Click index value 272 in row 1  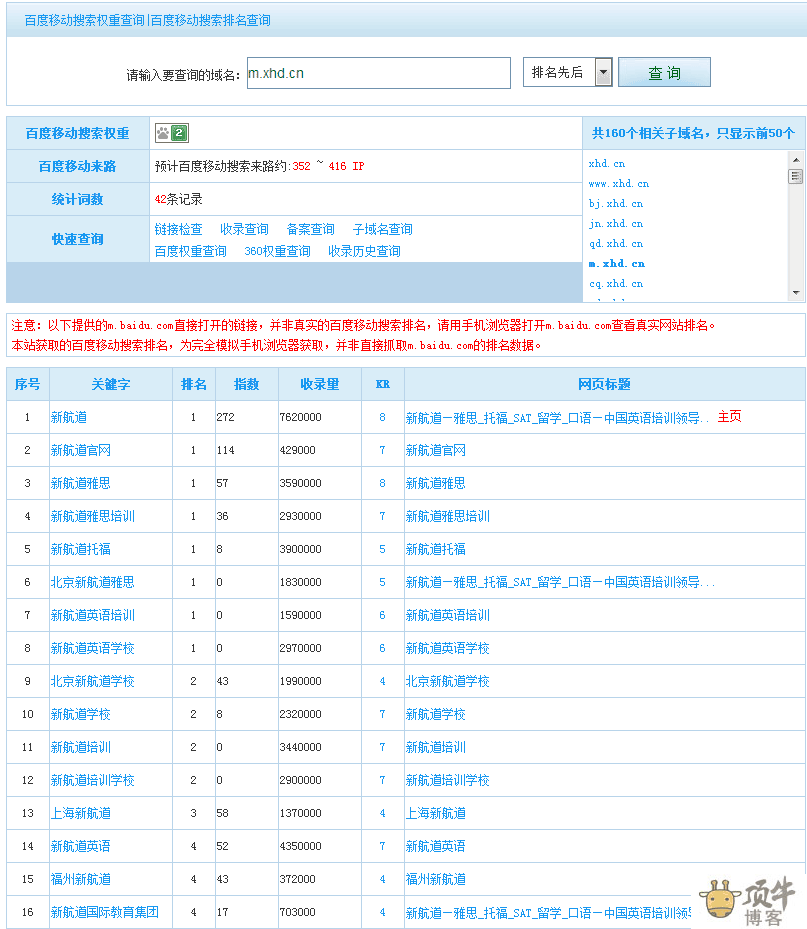pyautogui.click(x=226, y=418)
